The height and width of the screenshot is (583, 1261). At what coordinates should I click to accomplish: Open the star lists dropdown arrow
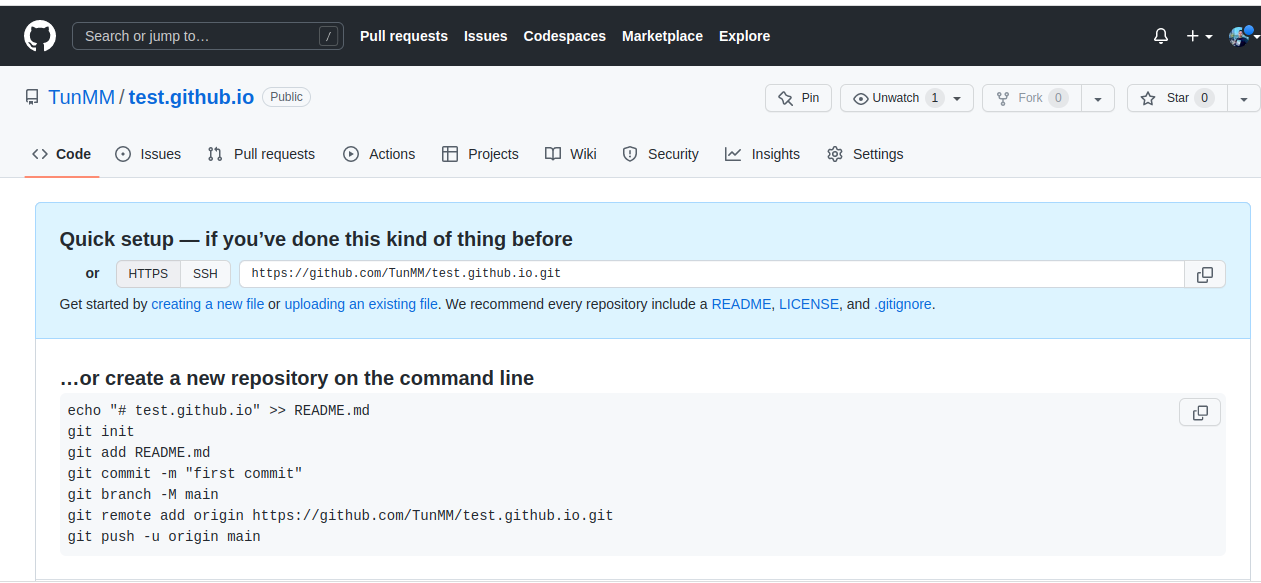click(1244, 98)
